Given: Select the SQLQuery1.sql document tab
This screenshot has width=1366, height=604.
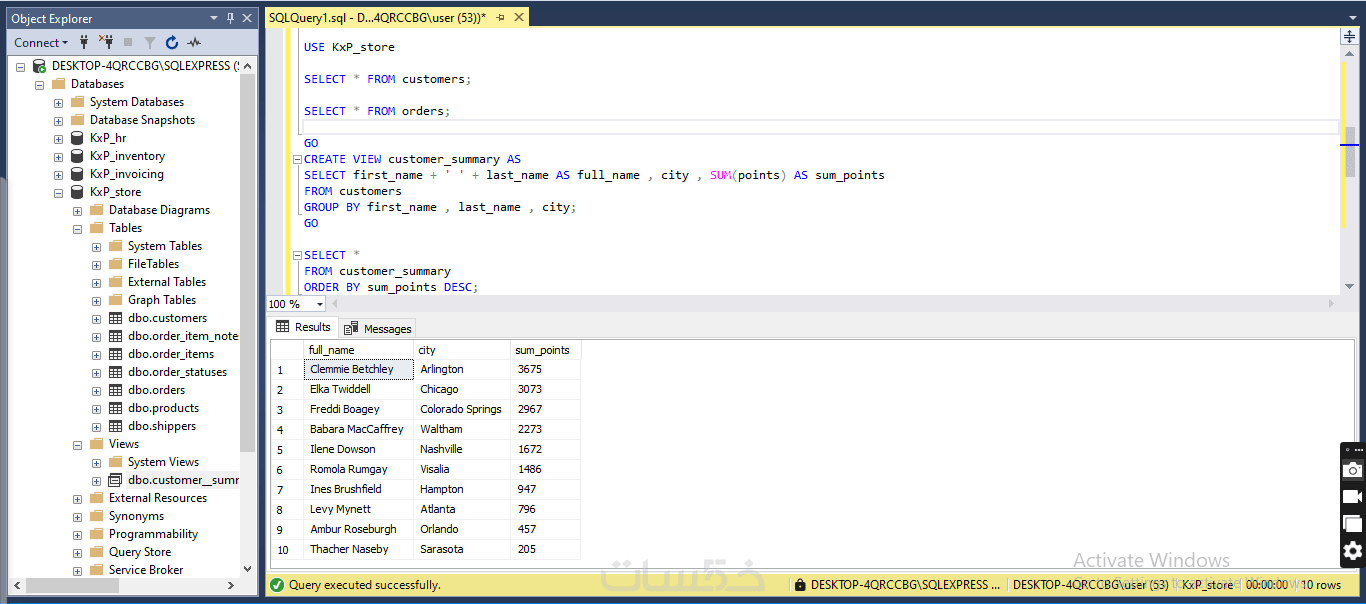Looking at the screenshot, I should coord(377,18).
